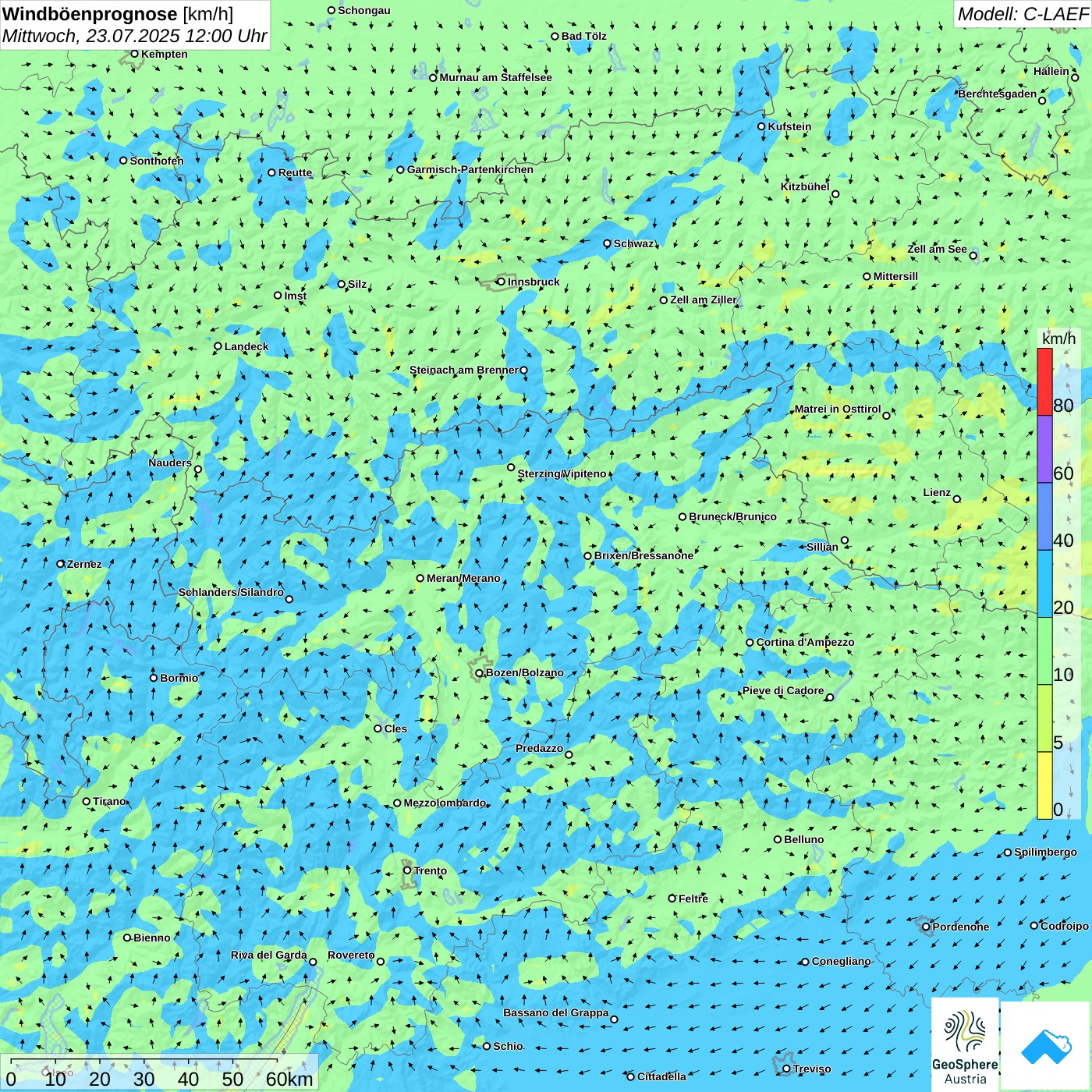Screen dimensions: 1092x1092
Task: Click the Matrei in Osttirol label
Action: point(838,409)
